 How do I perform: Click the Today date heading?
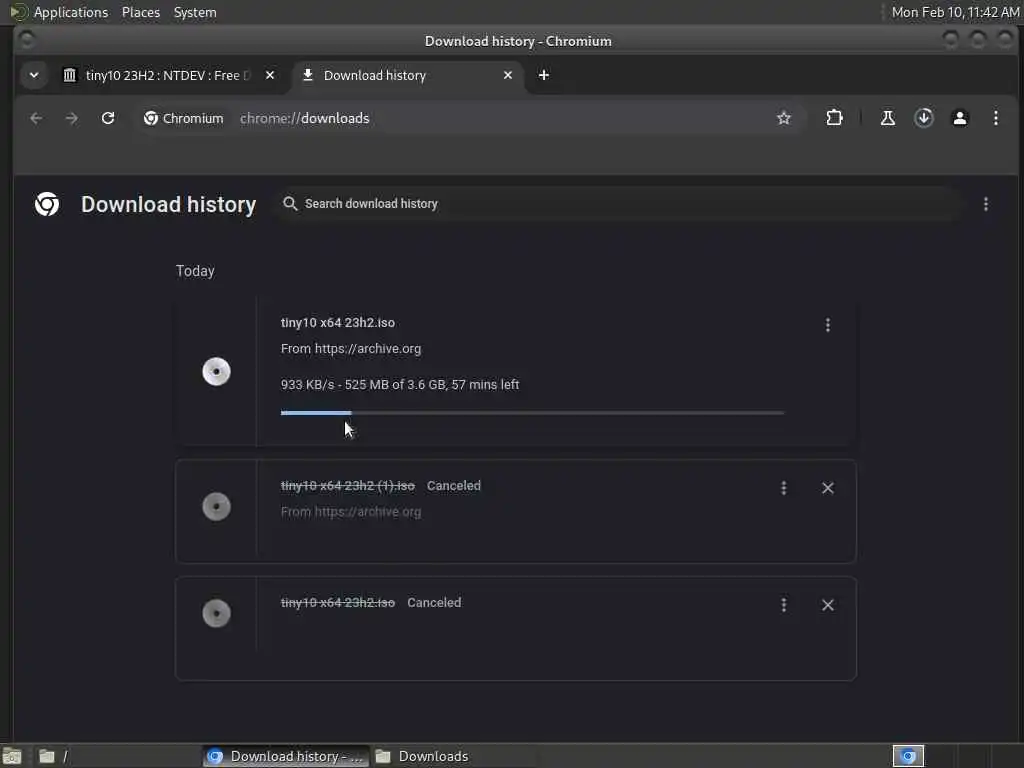pyautogui.click(x=195, y=271)
